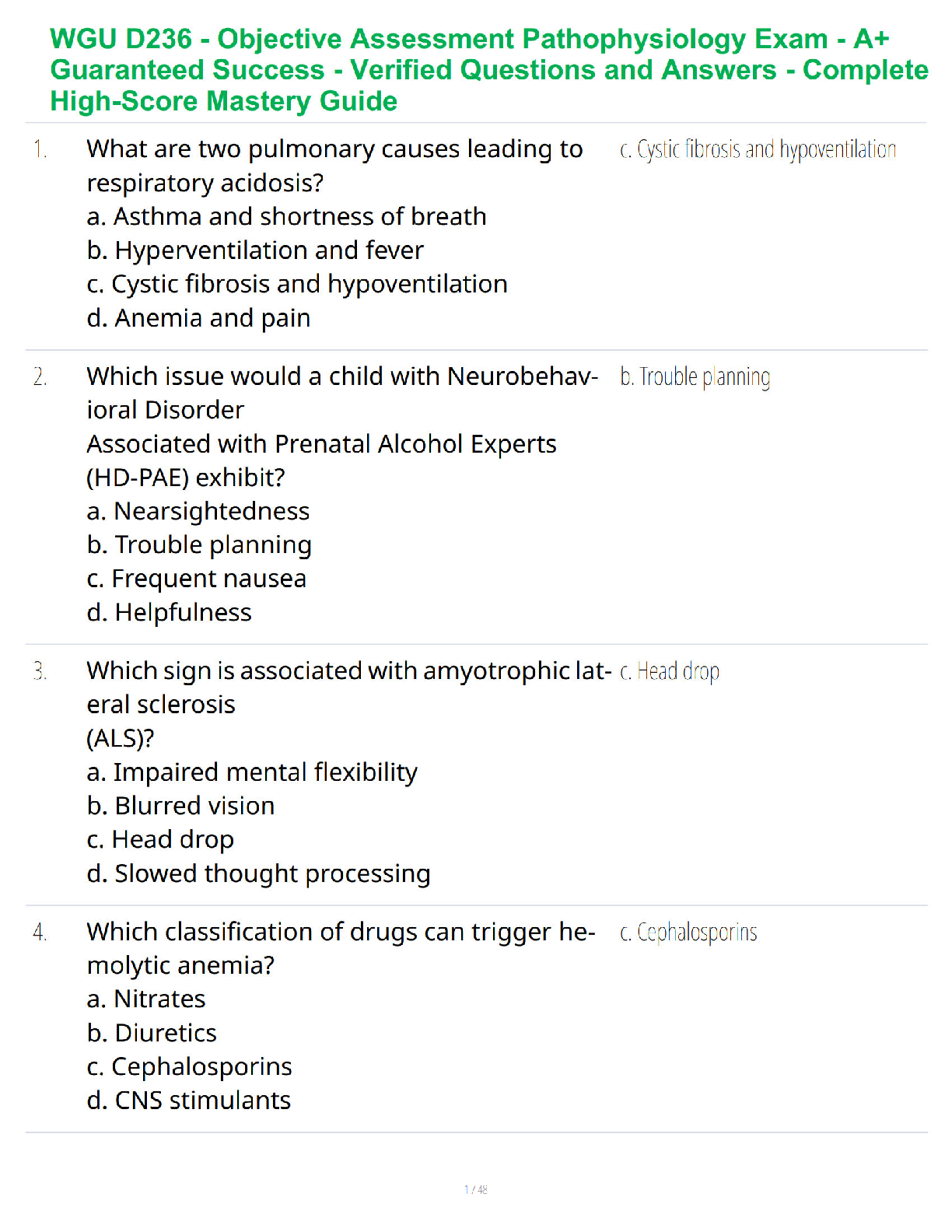Click the green WGU D236 exam title
The width and height of the screenshot is (952, 1232).
point(488,70)
